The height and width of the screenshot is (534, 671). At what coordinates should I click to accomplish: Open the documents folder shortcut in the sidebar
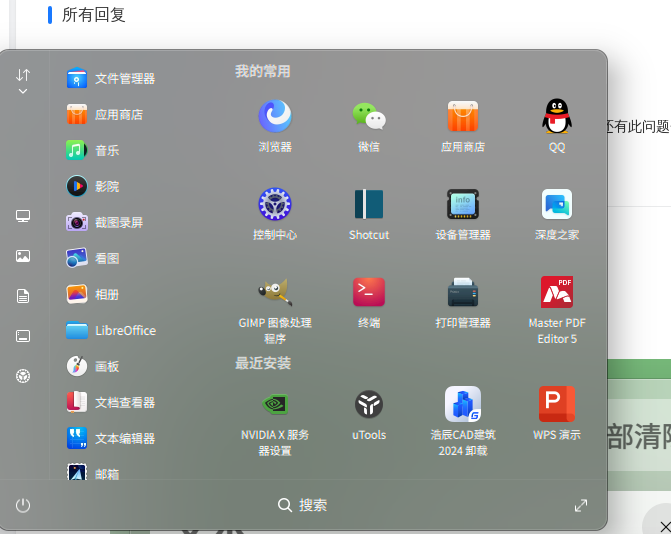pyautogui.click(x=23, y=296)
